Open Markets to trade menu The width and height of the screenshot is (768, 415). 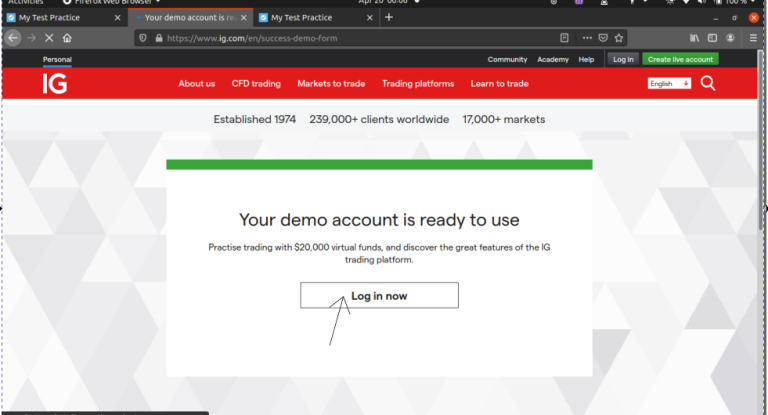[331, 84]
